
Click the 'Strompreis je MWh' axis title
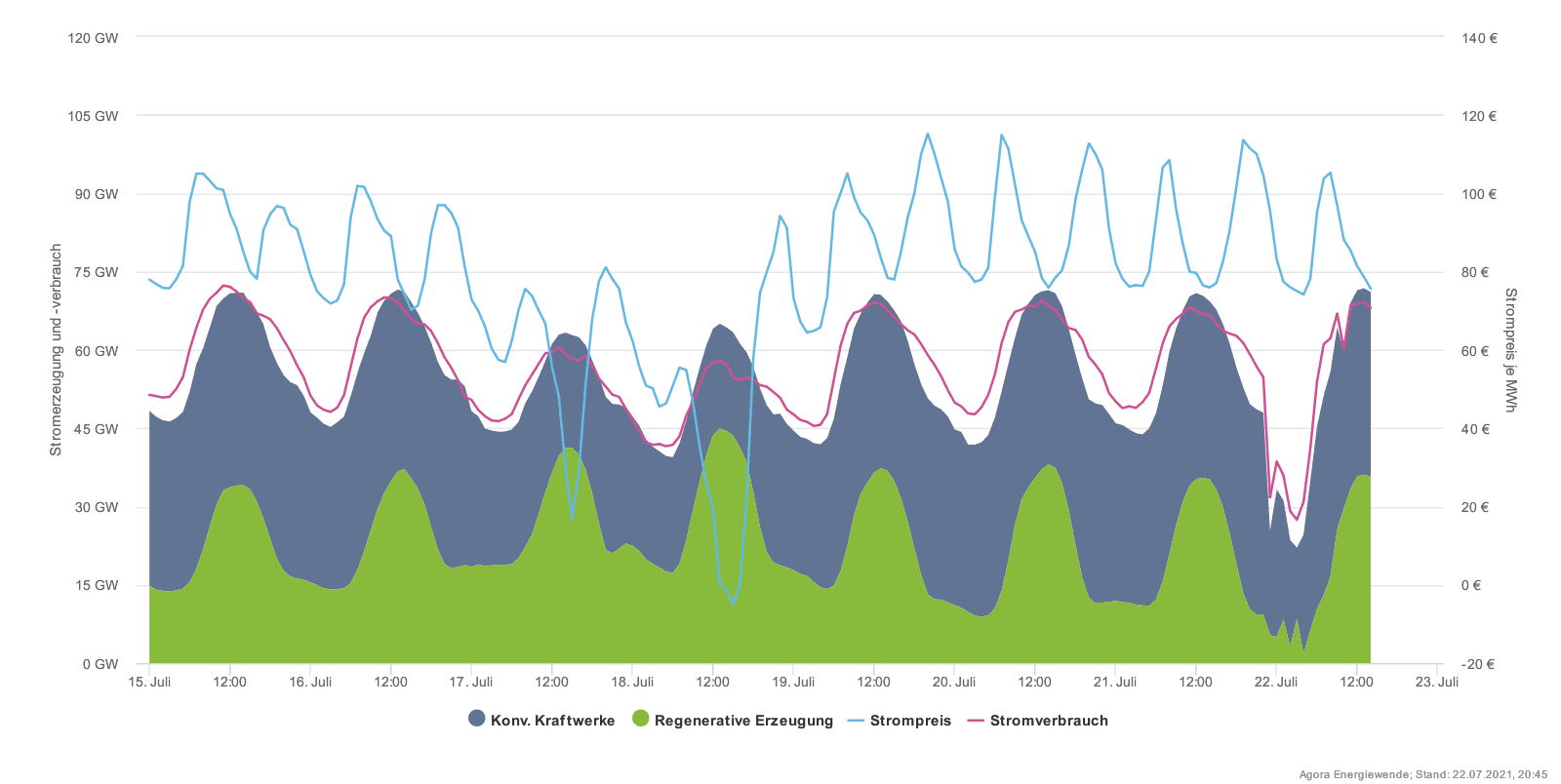point(1510,350)
